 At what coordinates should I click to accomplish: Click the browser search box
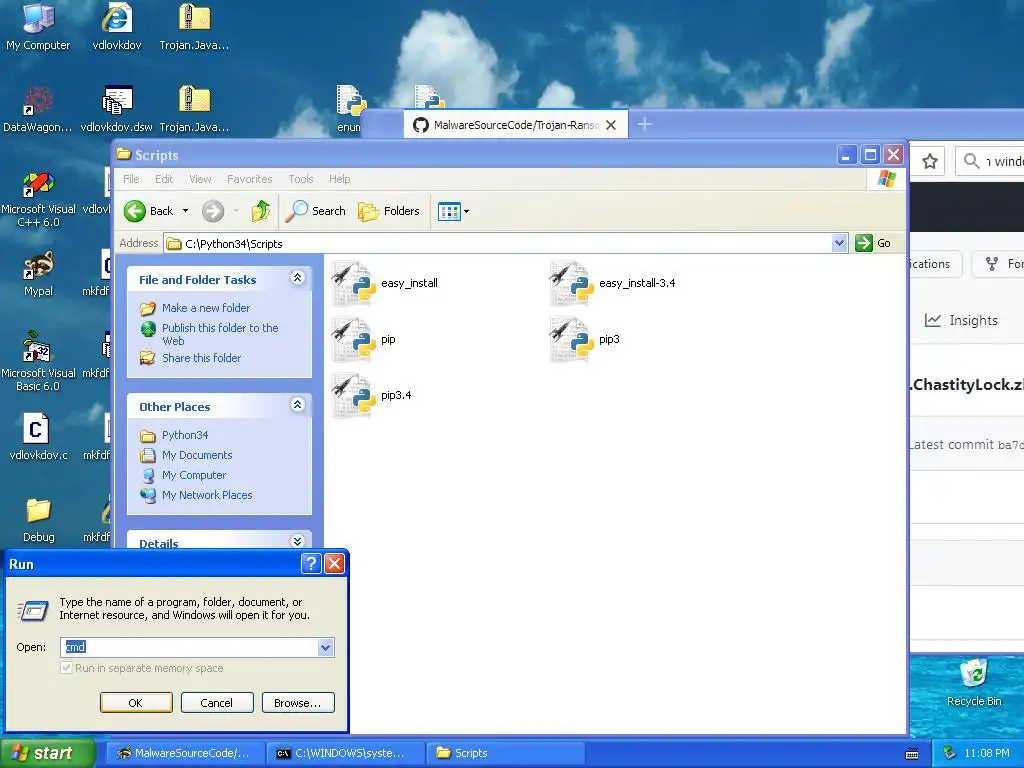(x=990, y=161)
